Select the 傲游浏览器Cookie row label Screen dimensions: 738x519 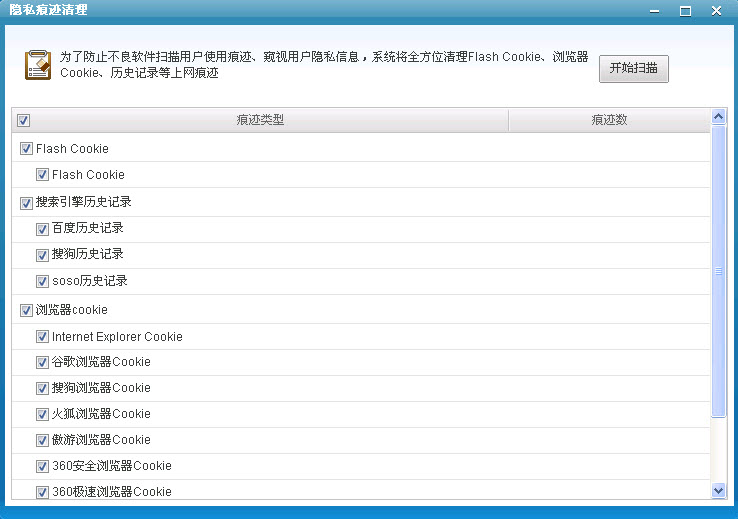[101, 440]
